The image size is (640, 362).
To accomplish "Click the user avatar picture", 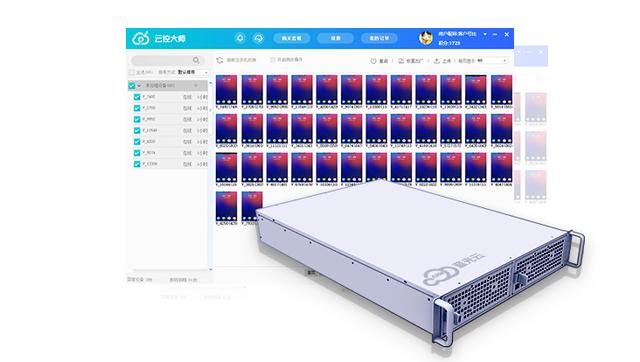I will coord(426,38).
